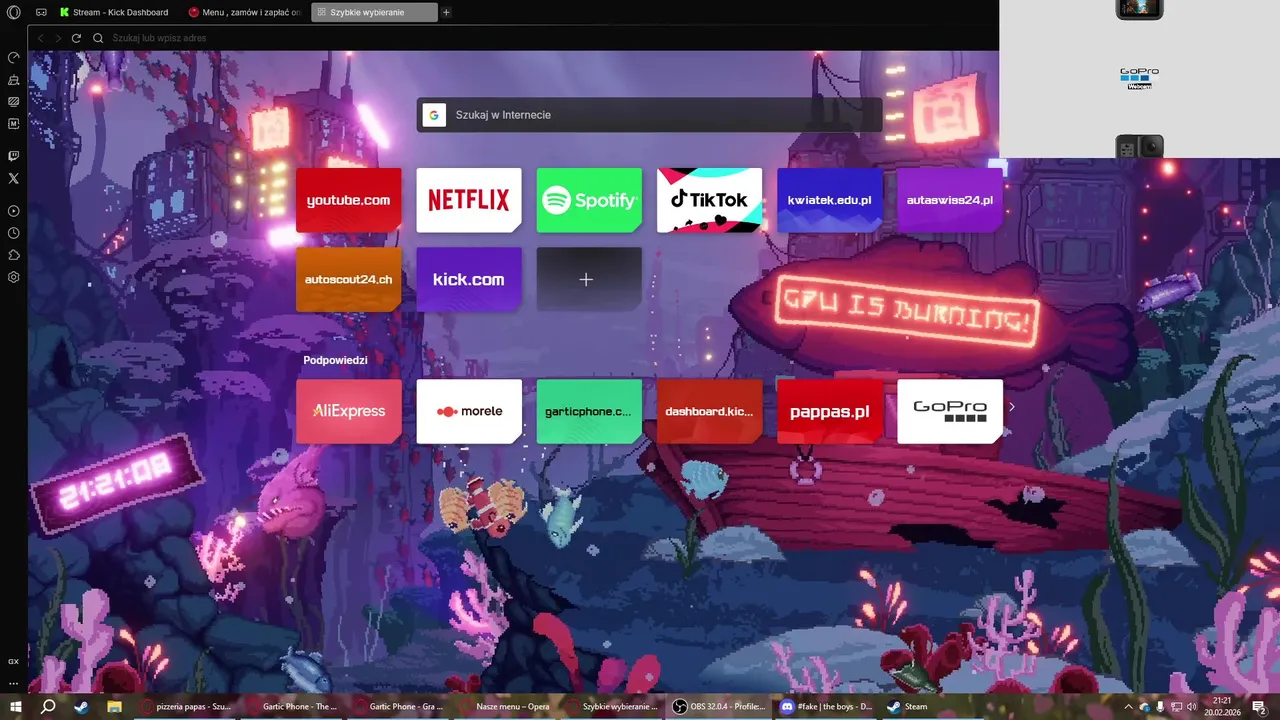The height and width of the screenshot is (720, 1280).
Task: Click the M icon in the sidebar
Action: (x=14, y=124)
